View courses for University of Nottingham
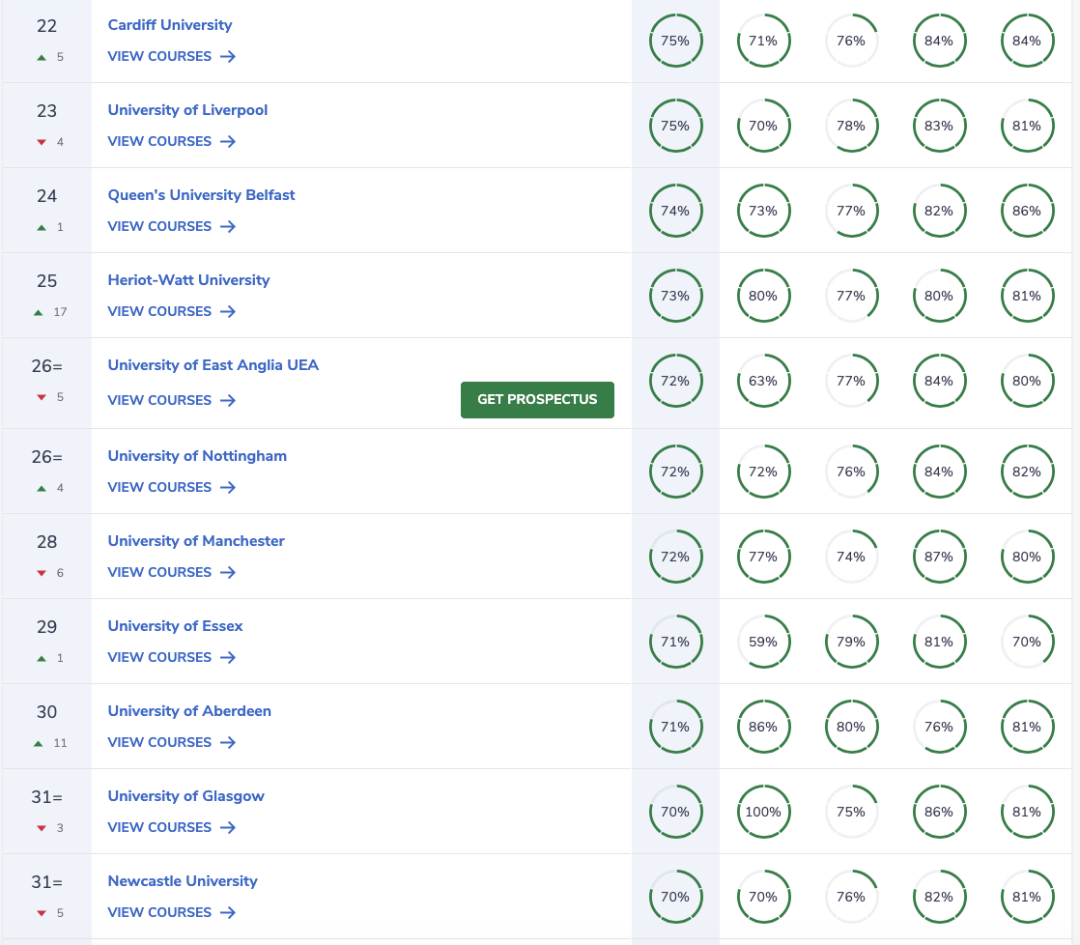 [x=172, y=488]
